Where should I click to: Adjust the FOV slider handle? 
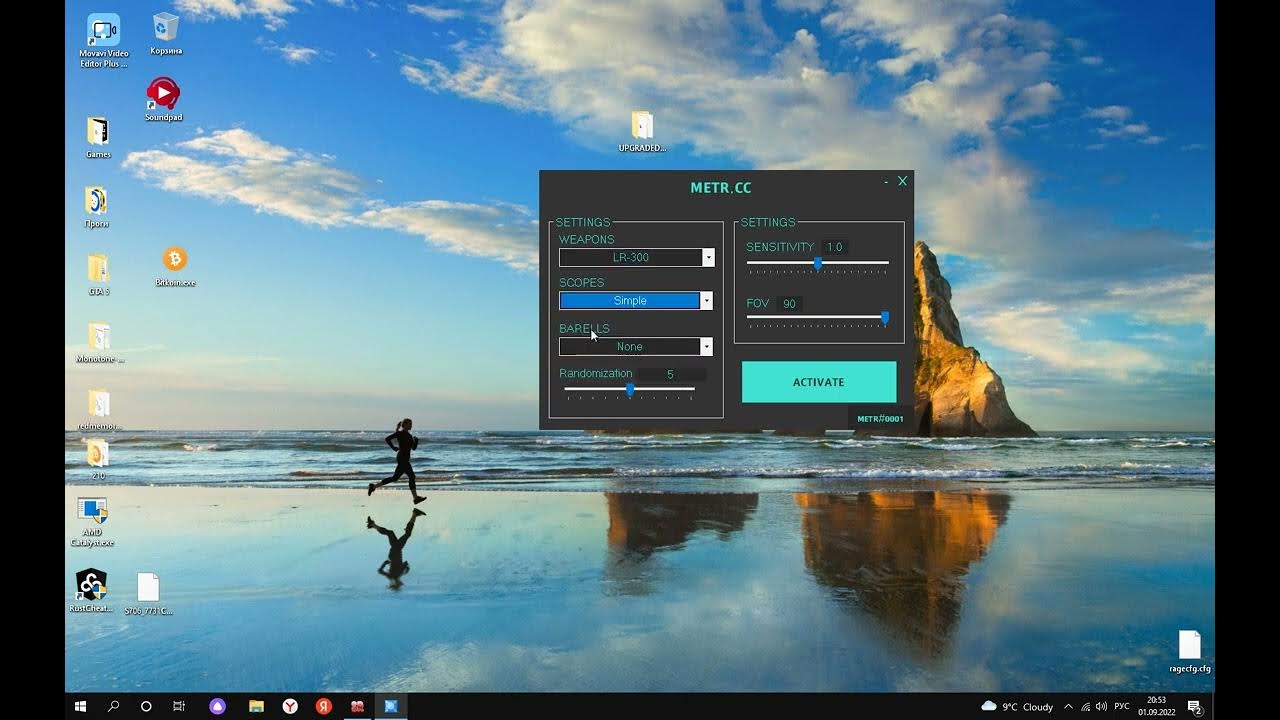tap(884, 318)
